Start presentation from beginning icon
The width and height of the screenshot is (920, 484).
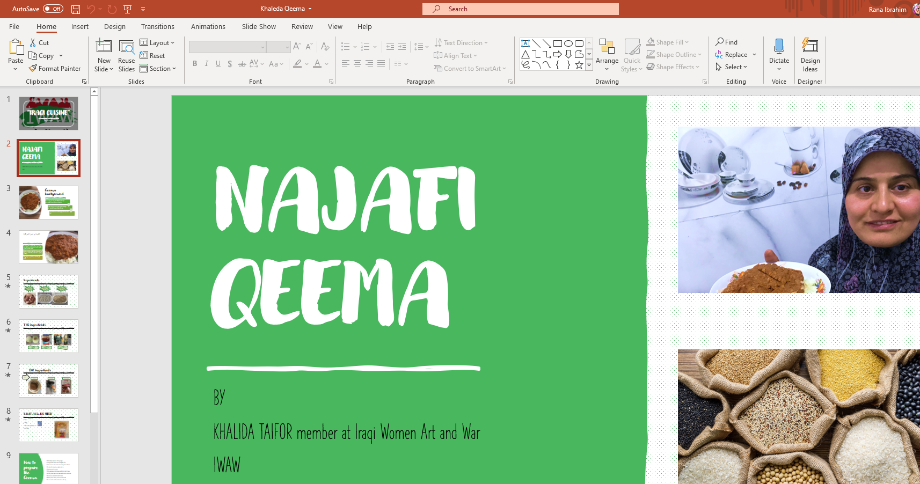(x=127, y=9)
